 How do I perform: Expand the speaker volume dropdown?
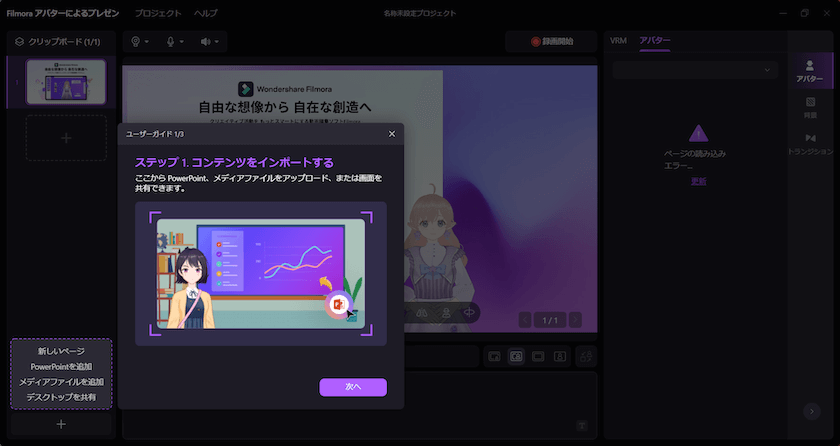coord(210,42)
